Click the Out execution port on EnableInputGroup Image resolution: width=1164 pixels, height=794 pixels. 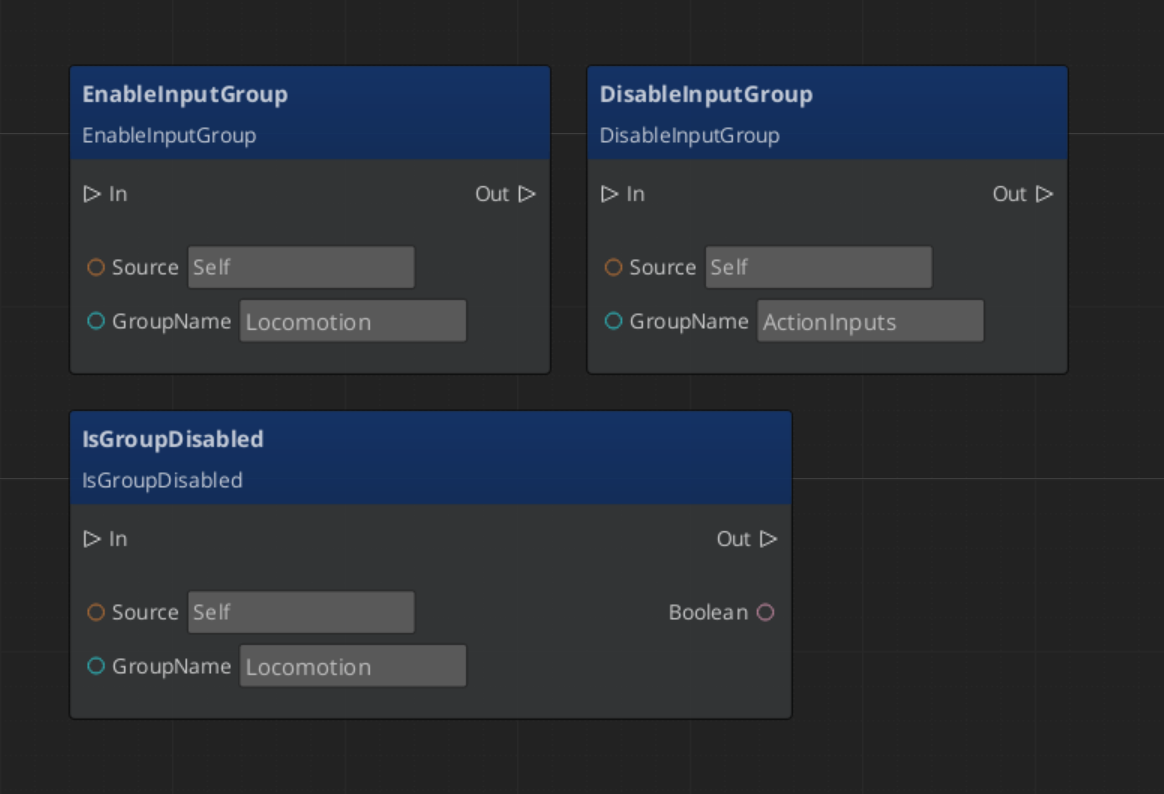(x=528, y=194)
